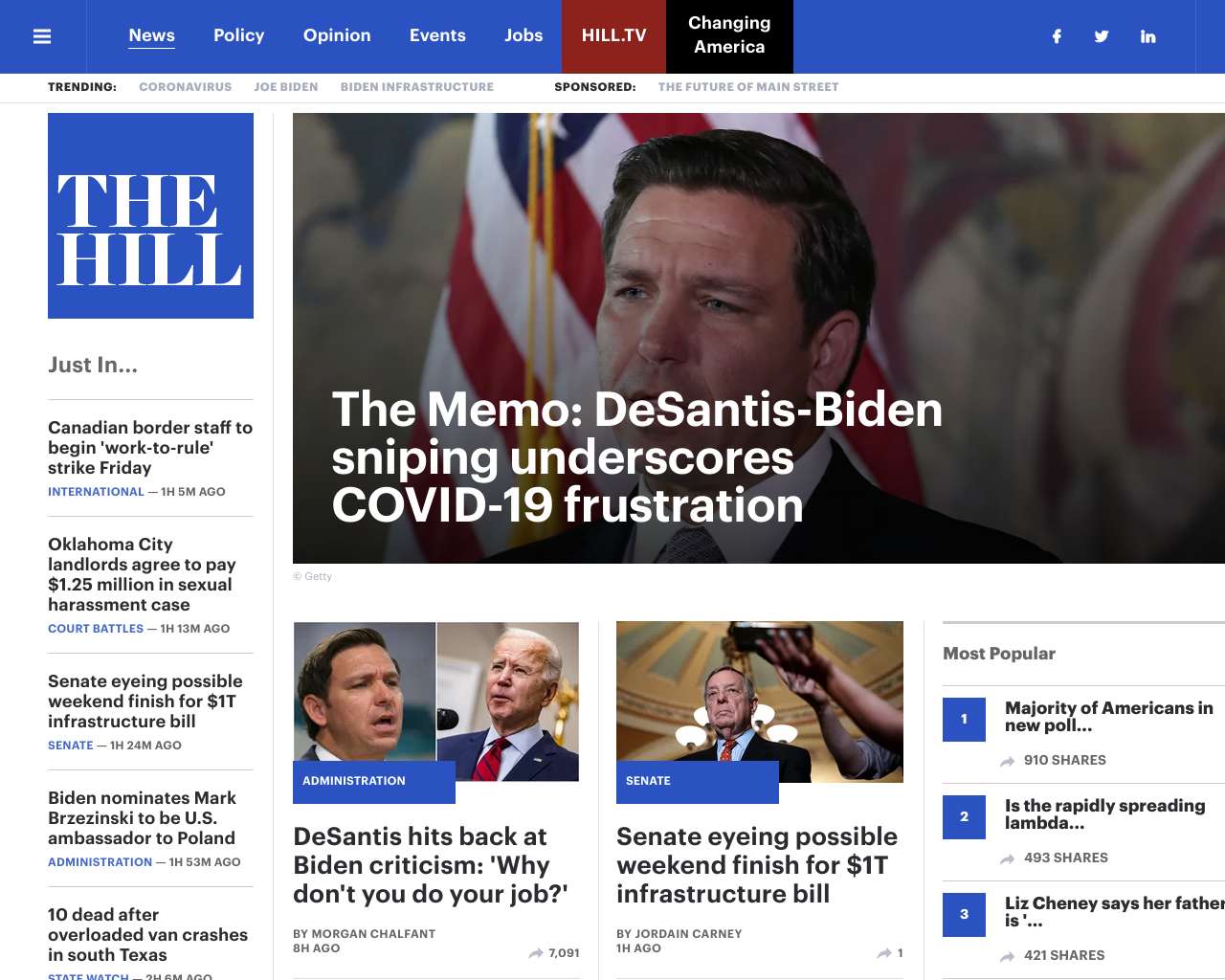Open Liz Cheney most popular story
Screen dimensions: 1225x980
click(x=1114, y=912)
